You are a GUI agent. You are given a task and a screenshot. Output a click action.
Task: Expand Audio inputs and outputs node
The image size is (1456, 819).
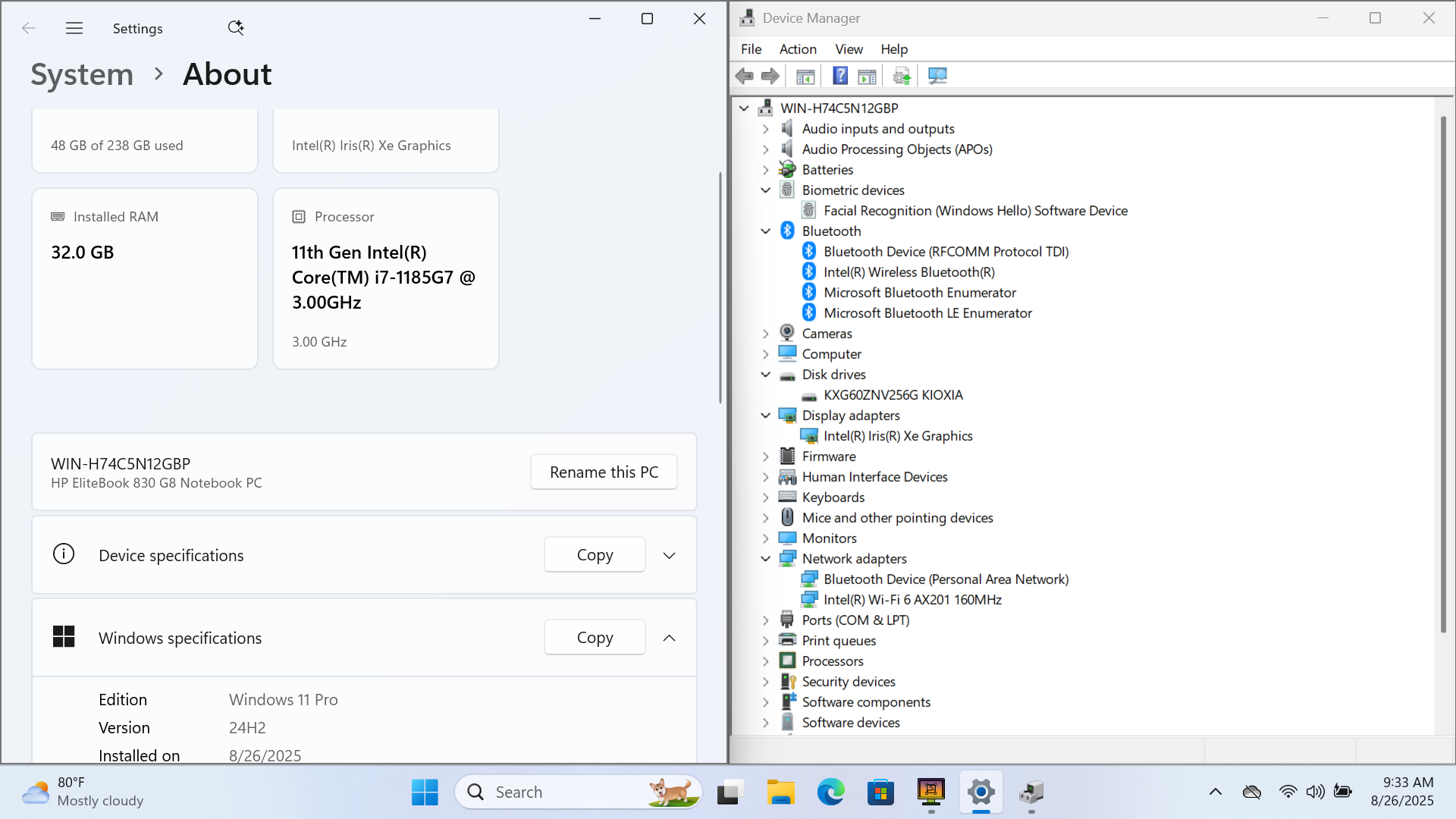[x=765, y=129]
